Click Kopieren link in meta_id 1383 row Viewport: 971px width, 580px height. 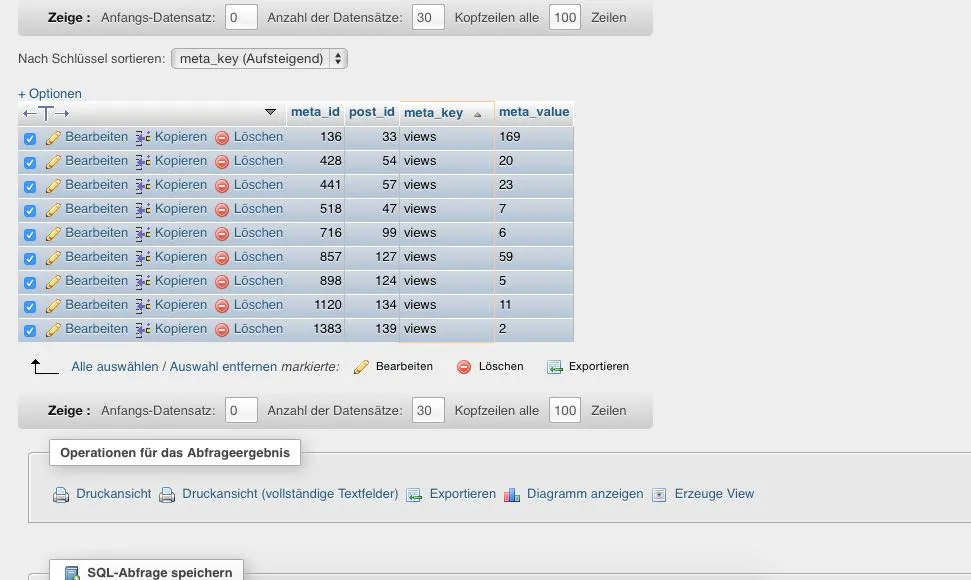pyautogui.click(x=181, y=329)
